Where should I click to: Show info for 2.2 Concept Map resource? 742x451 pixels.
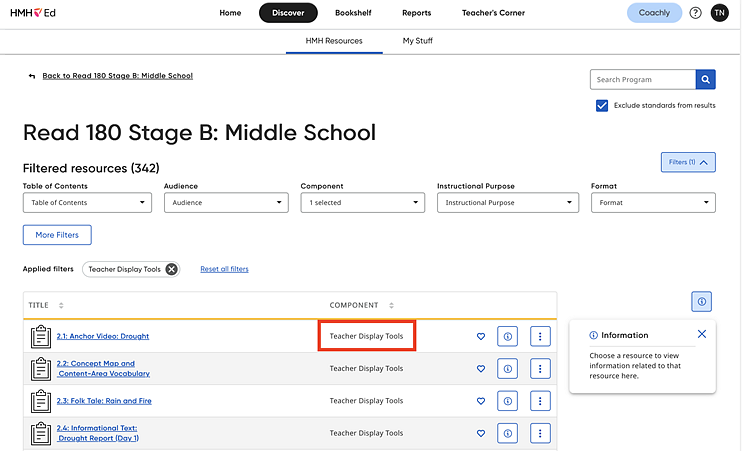507,369
